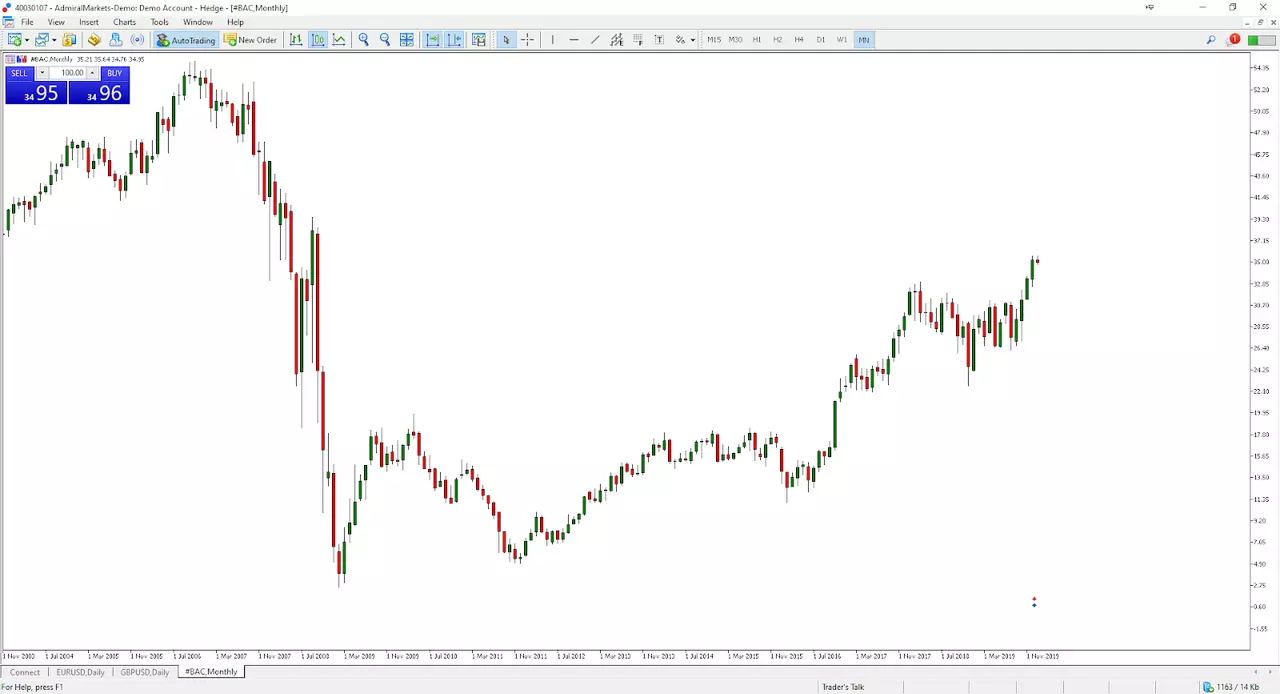1280x694 pixels.
Task: Open the Charts menu
Action: click(124, 22)
